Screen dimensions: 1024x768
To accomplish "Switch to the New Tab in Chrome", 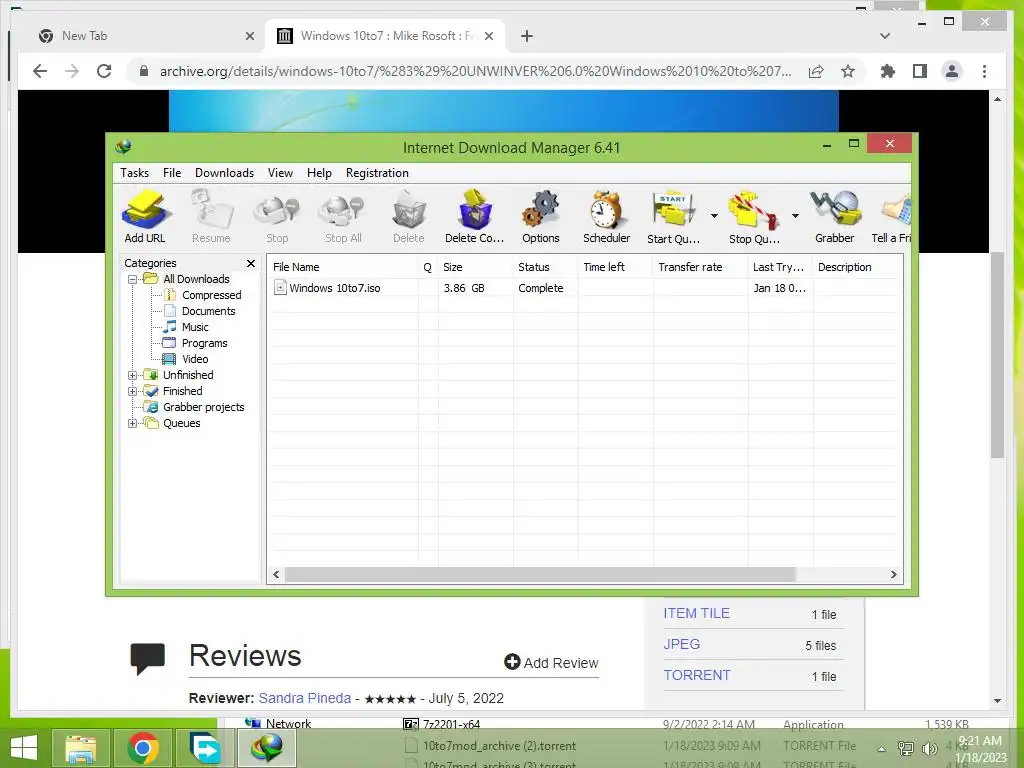I will click(x=145, y=36).
